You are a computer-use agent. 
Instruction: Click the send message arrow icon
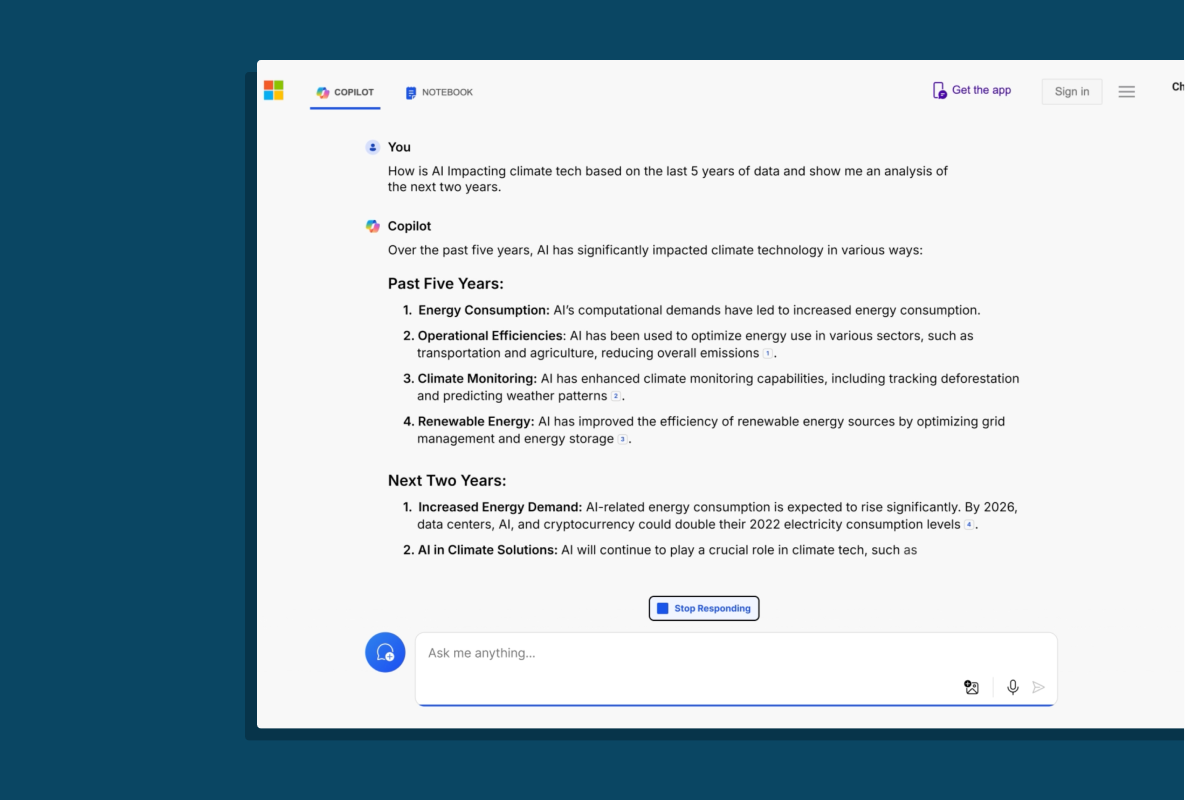[1039, 687]
